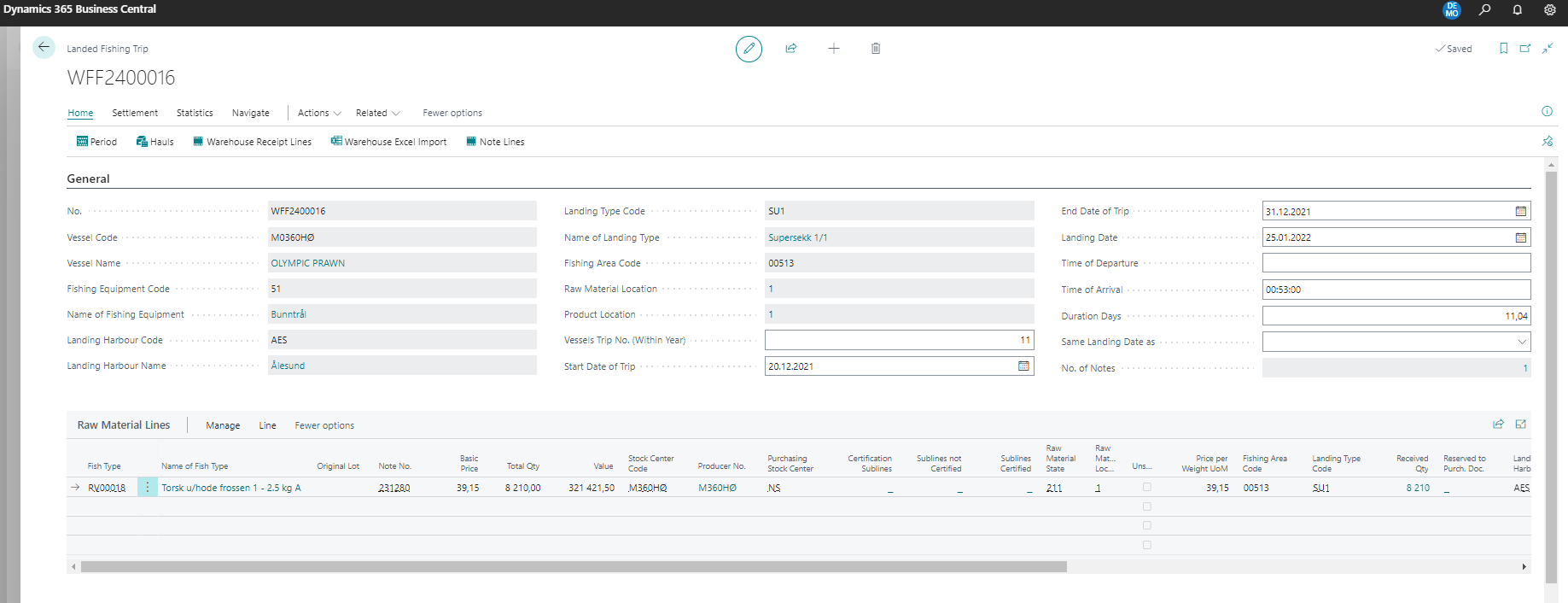Click the share icon in header
Image resolution: width=1568 pixels, height=603 pixels.
(791, 49)
